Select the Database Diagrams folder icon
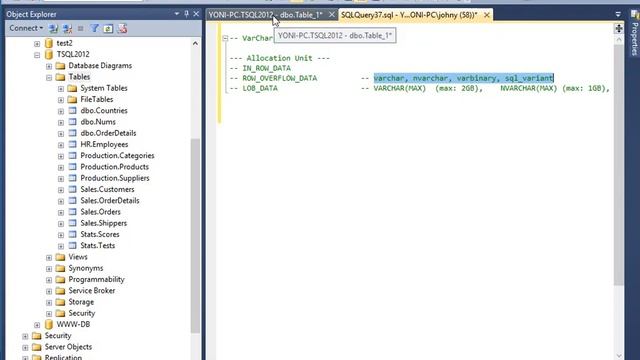The height and width of the screenshot is (360, 640). pos(60,66)
